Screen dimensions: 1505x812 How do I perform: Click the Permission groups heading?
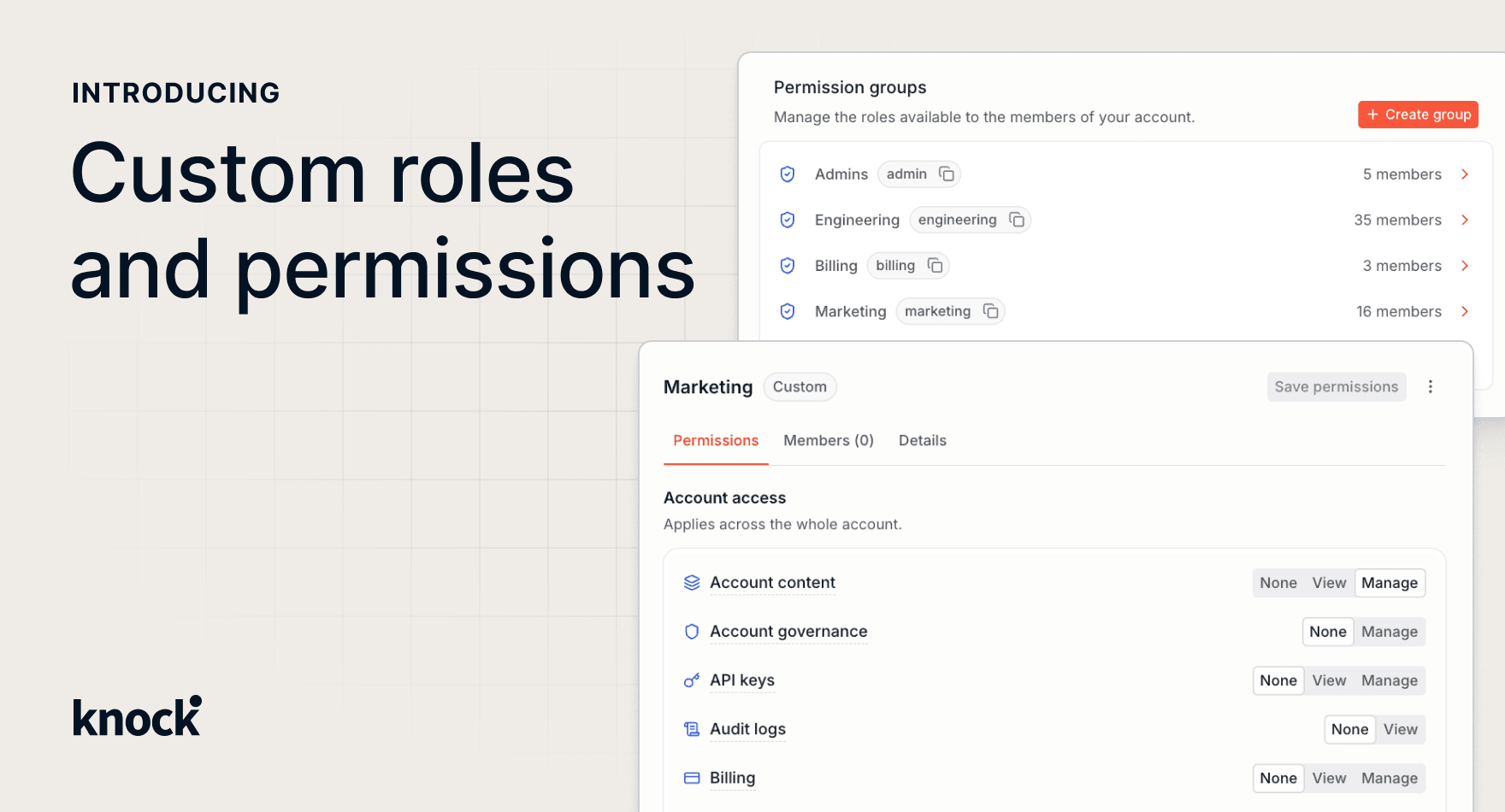(x=850, y=87)
